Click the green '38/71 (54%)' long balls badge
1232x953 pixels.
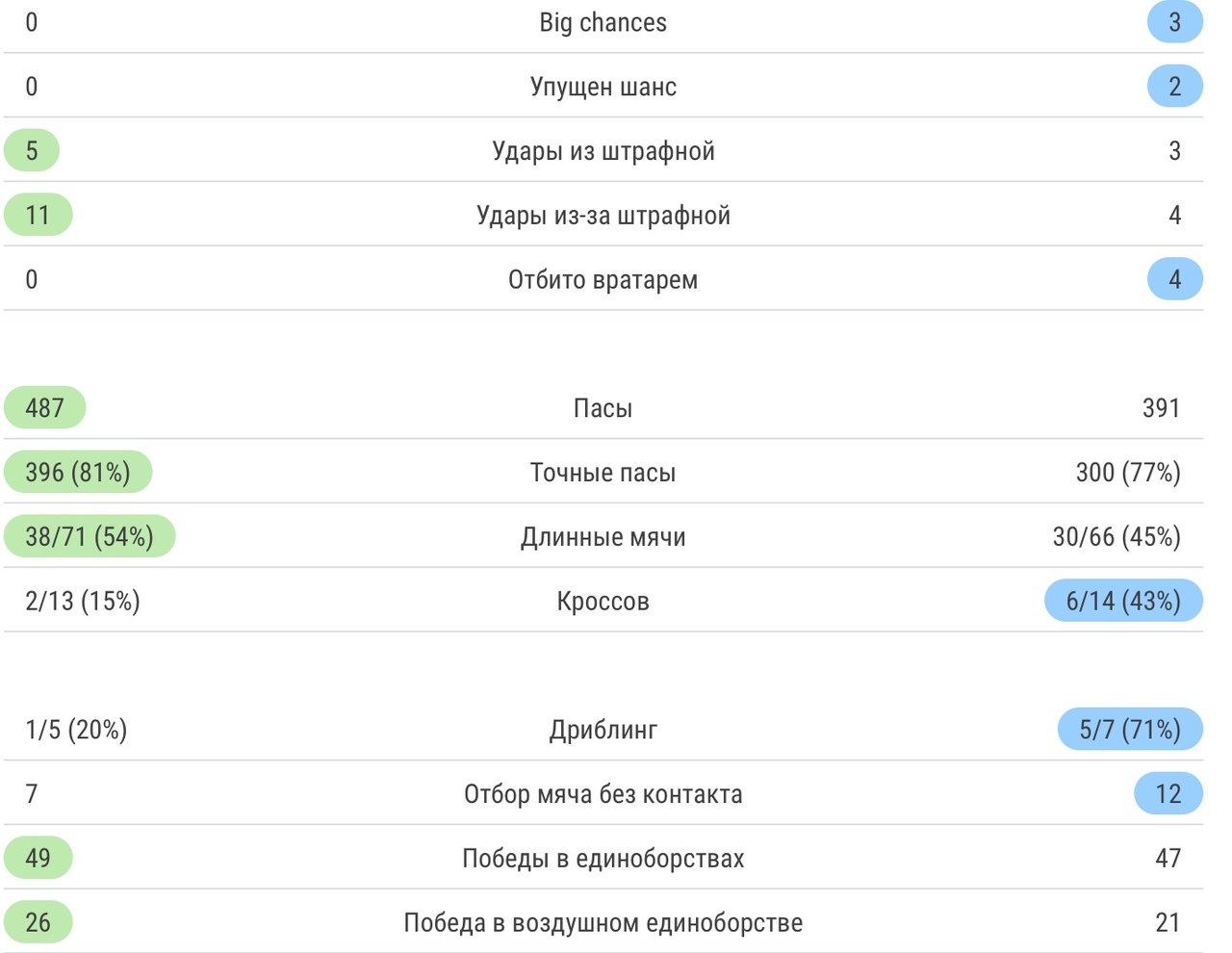[90, 537]
